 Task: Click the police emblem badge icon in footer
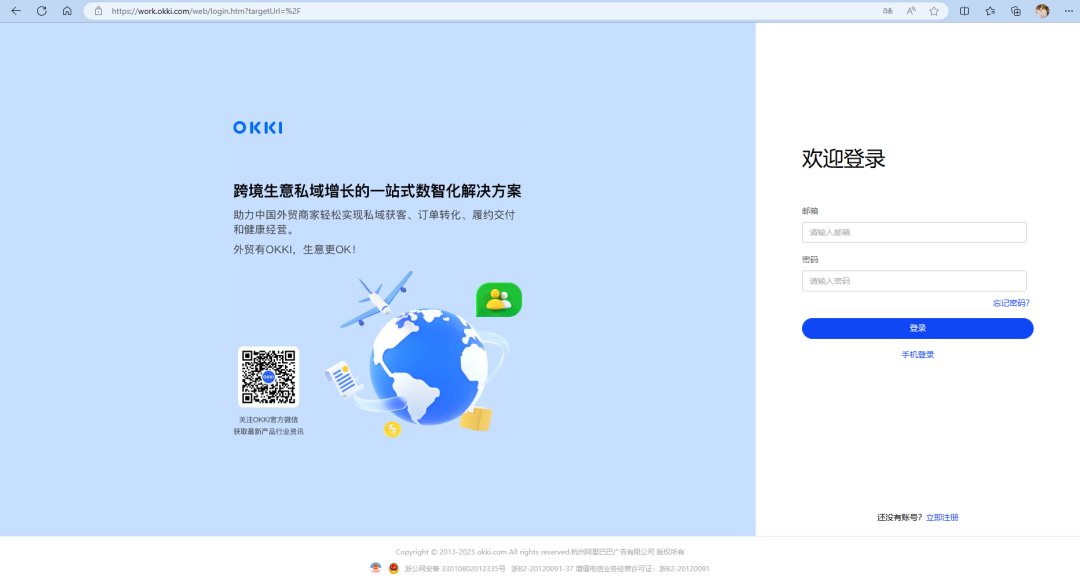point(393,568)
